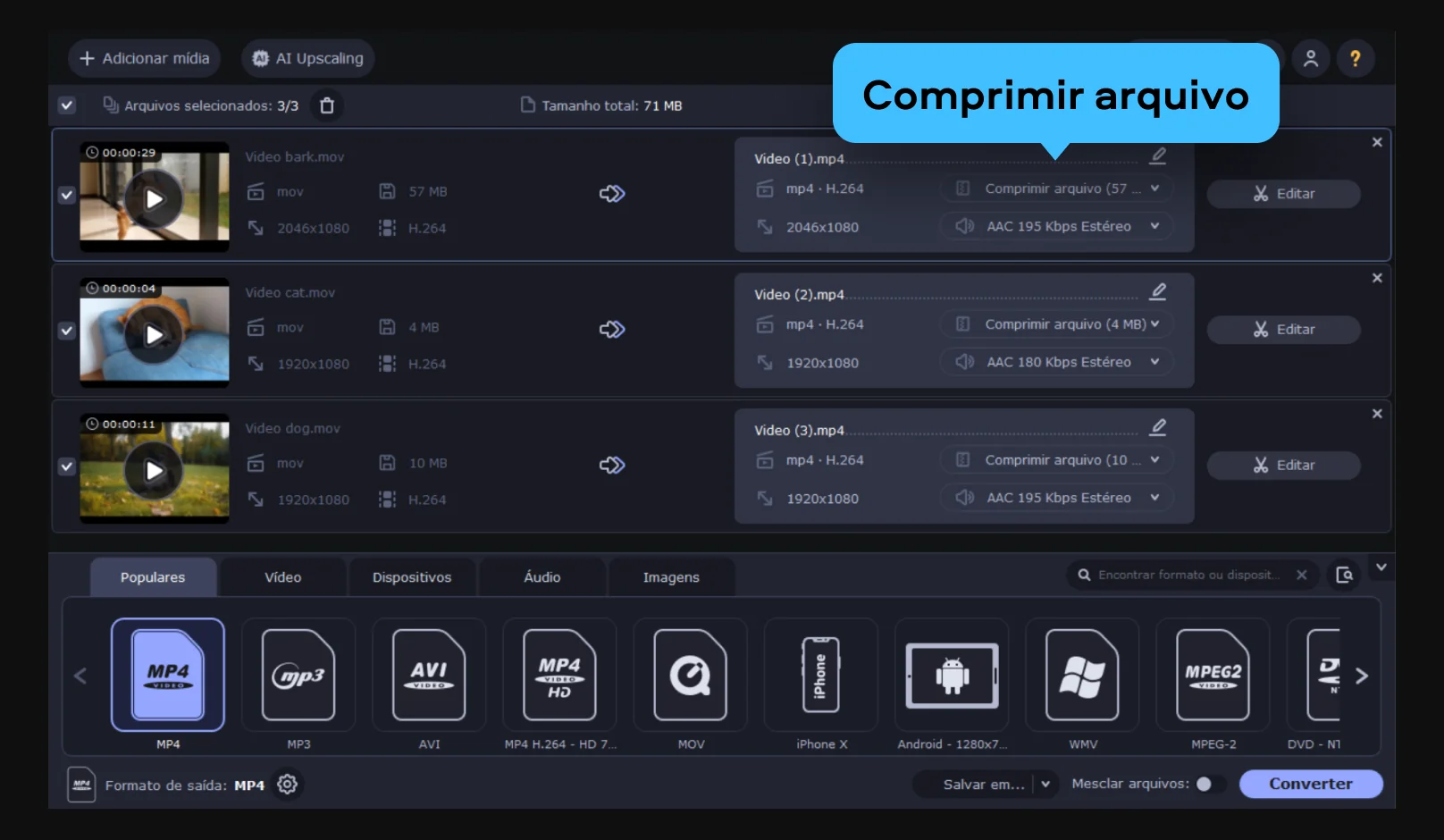
Task: Choose the Android 1280x7 device preset
Action: click(x=952, y=675)
